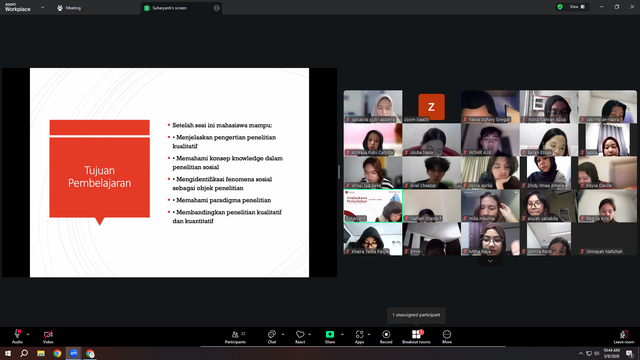This screenshot has width=640, height=360.
Task: Open the More options menu
Action: point(447,337)
